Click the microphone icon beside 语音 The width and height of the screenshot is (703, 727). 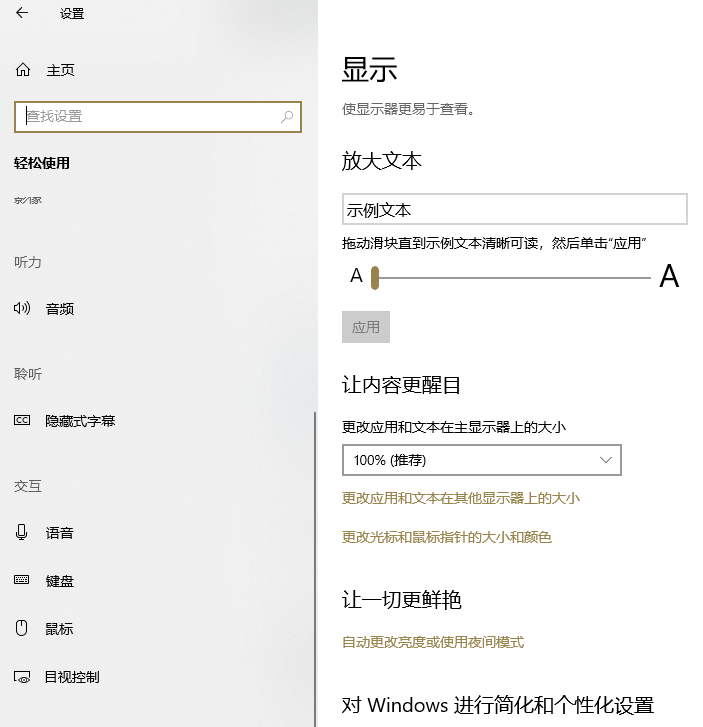22,533
